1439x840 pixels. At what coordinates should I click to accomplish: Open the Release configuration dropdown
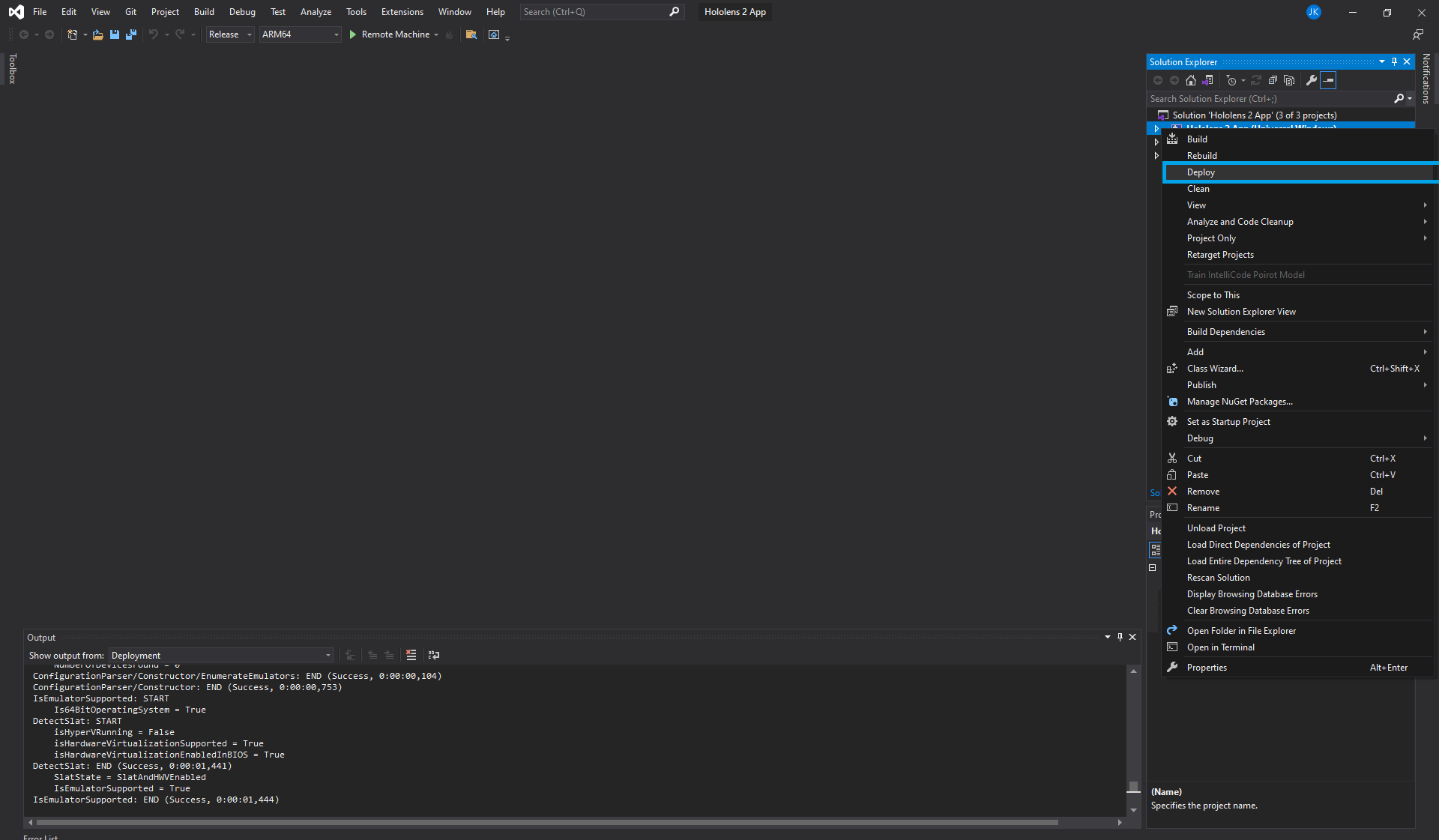click(x=230, y=34)
